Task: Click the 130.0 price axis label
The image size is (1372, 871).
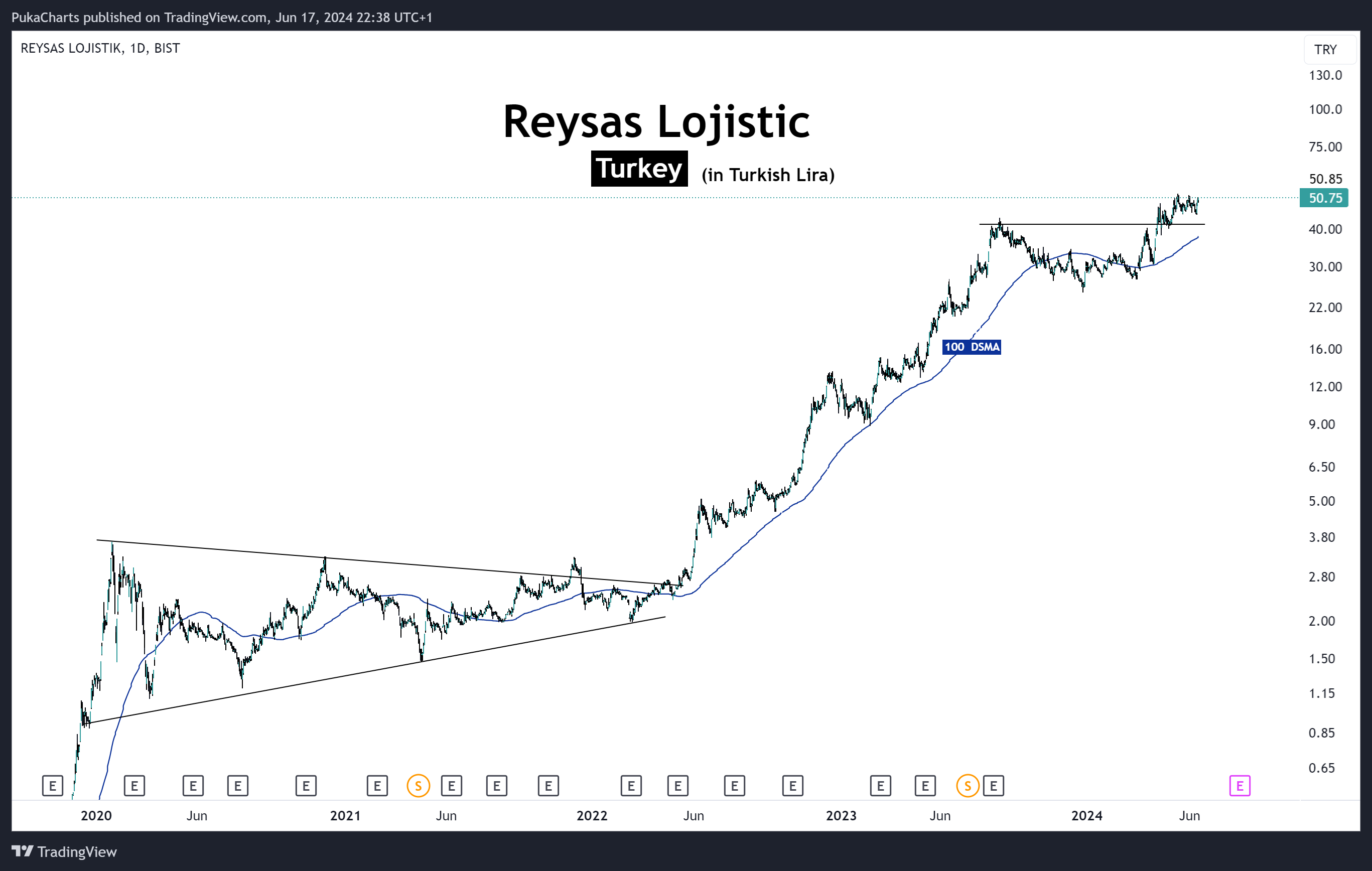Action: (1325, 75)
